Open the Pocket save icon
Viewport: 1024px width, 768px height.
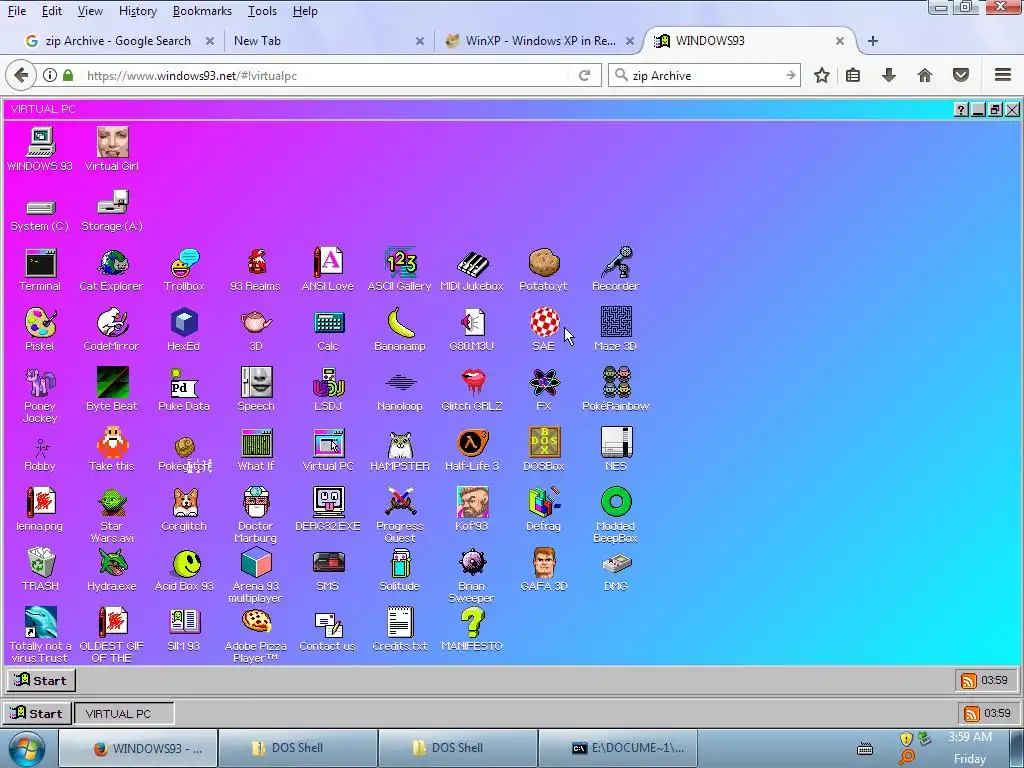pos(961,75)
